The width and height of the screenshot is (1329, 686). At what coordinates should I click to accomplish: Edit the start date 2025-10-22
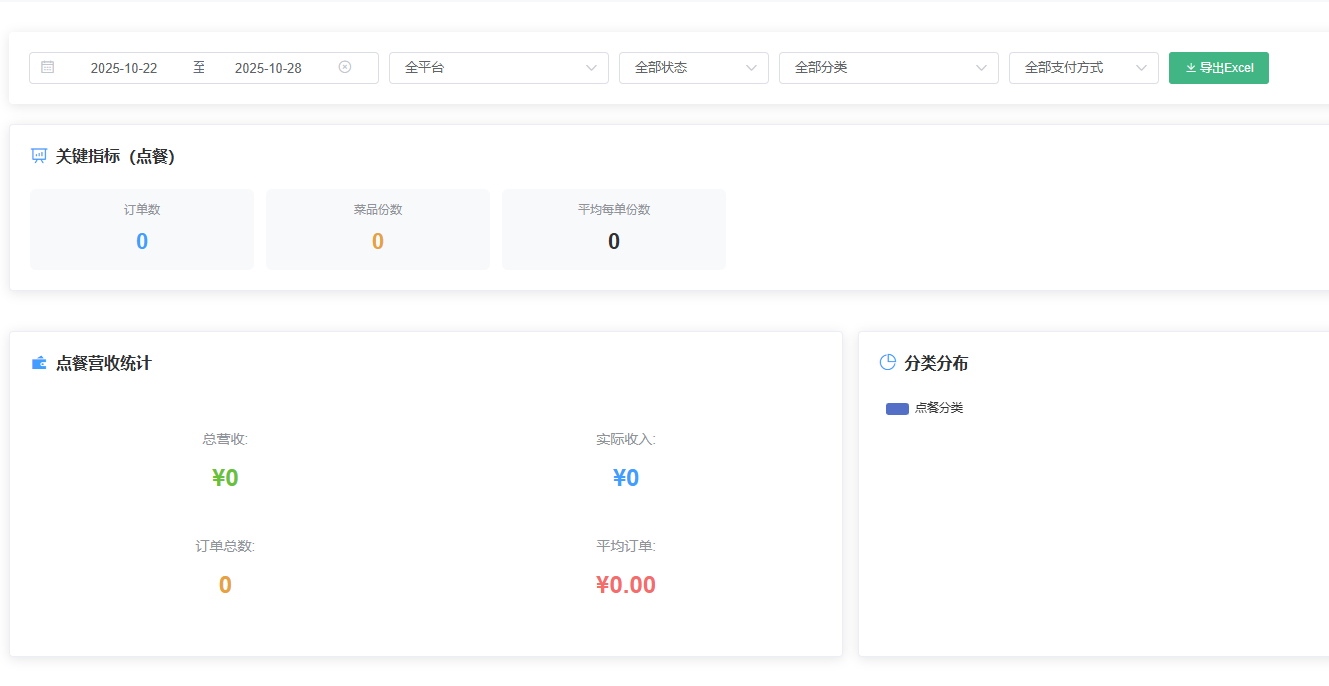click(x=124, y=68)
